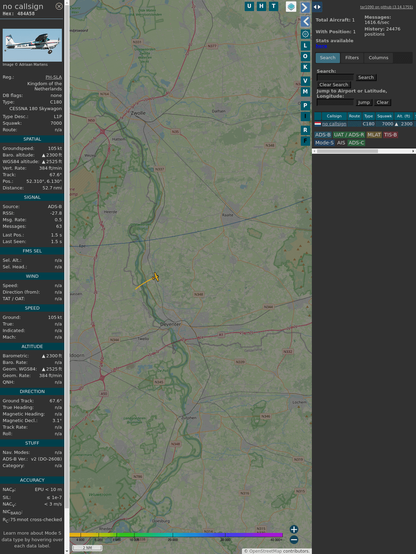This screenshot has width=416, height=554.
Task: Click the M map button
Action: click(x=305, y=92)
